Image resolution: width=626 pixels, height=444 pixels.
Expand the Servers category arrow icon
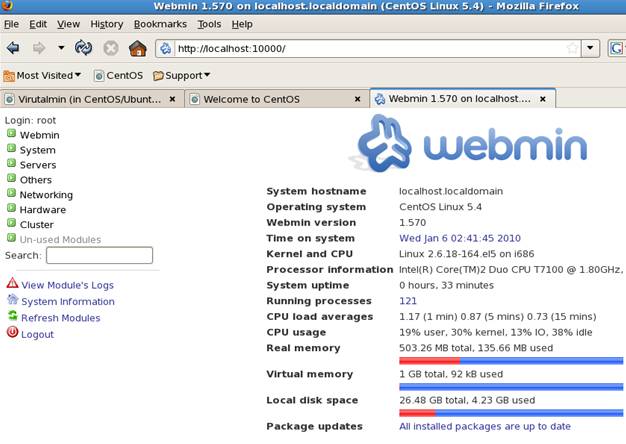[x=12, y=163]
